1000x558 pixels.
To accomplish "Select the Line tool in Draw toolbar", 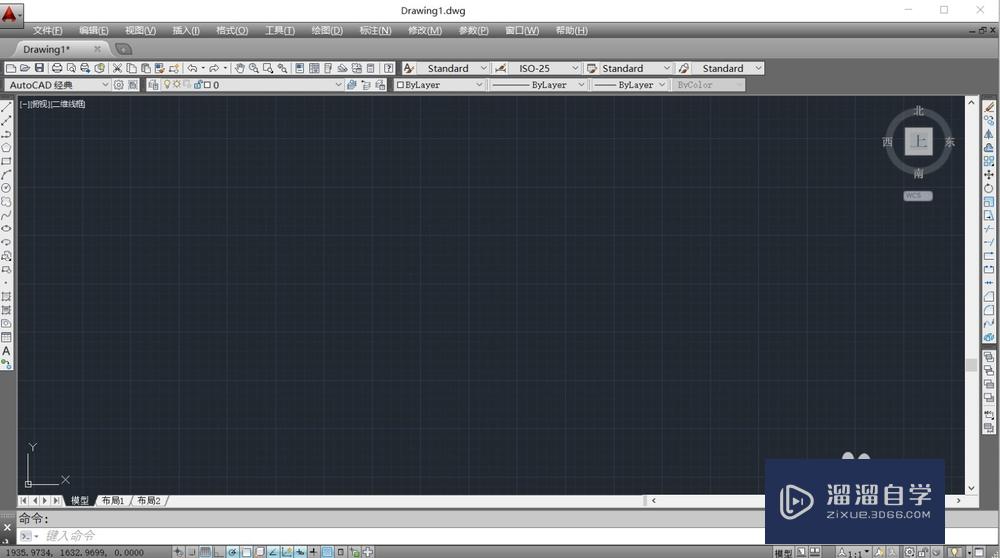I will click(x=6, y=106).
